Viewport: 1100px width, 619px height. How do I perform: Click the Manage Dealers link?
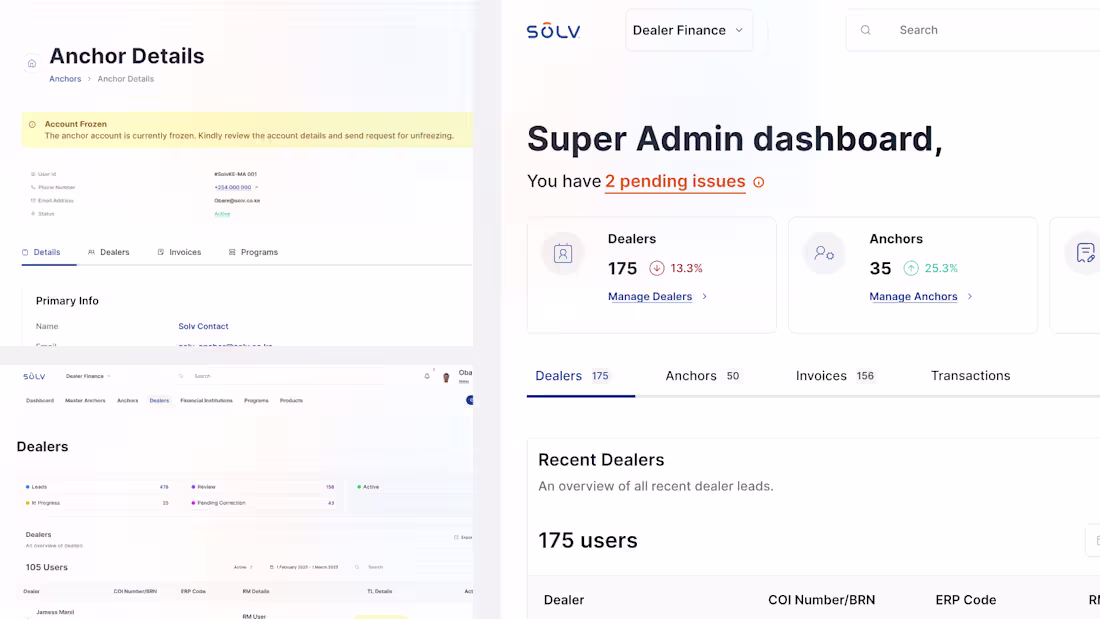click(650, 297)
